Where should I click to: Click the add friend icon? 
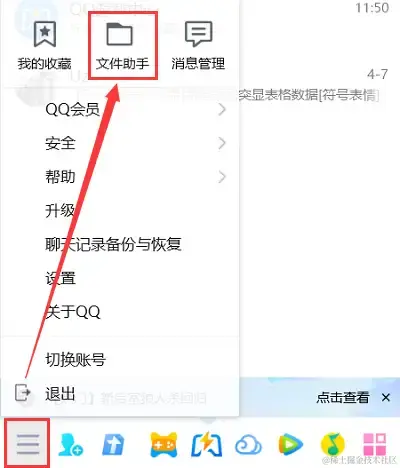tap(71, 445)
